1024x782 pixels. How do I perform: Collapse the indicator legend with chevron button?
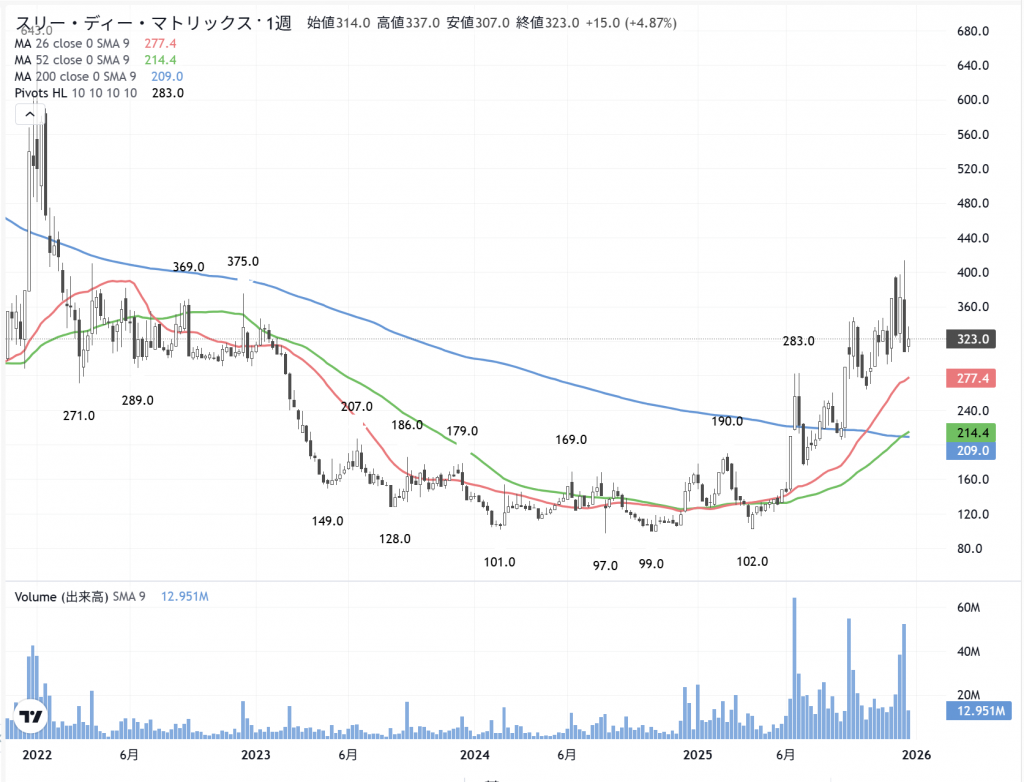(28, 115)
